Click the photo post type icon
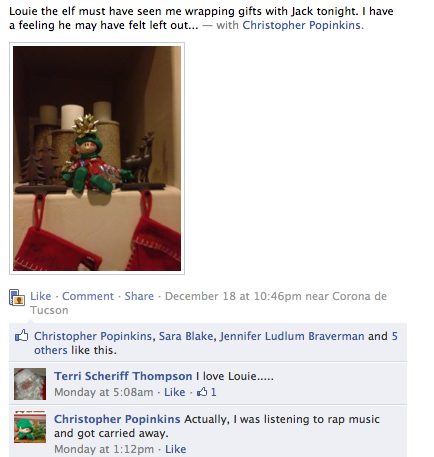Image resolution: width=434 pixels, height=457 pixels. point(17,297)
